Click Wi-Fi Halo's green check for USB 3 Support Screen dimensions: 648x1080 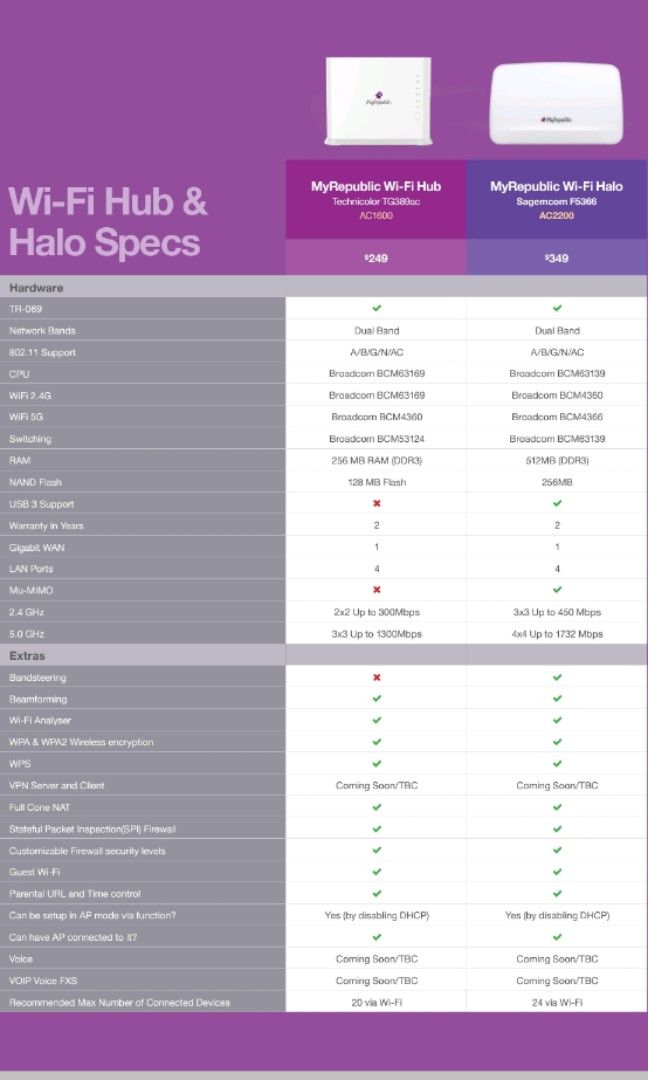(x=557, y=504)
